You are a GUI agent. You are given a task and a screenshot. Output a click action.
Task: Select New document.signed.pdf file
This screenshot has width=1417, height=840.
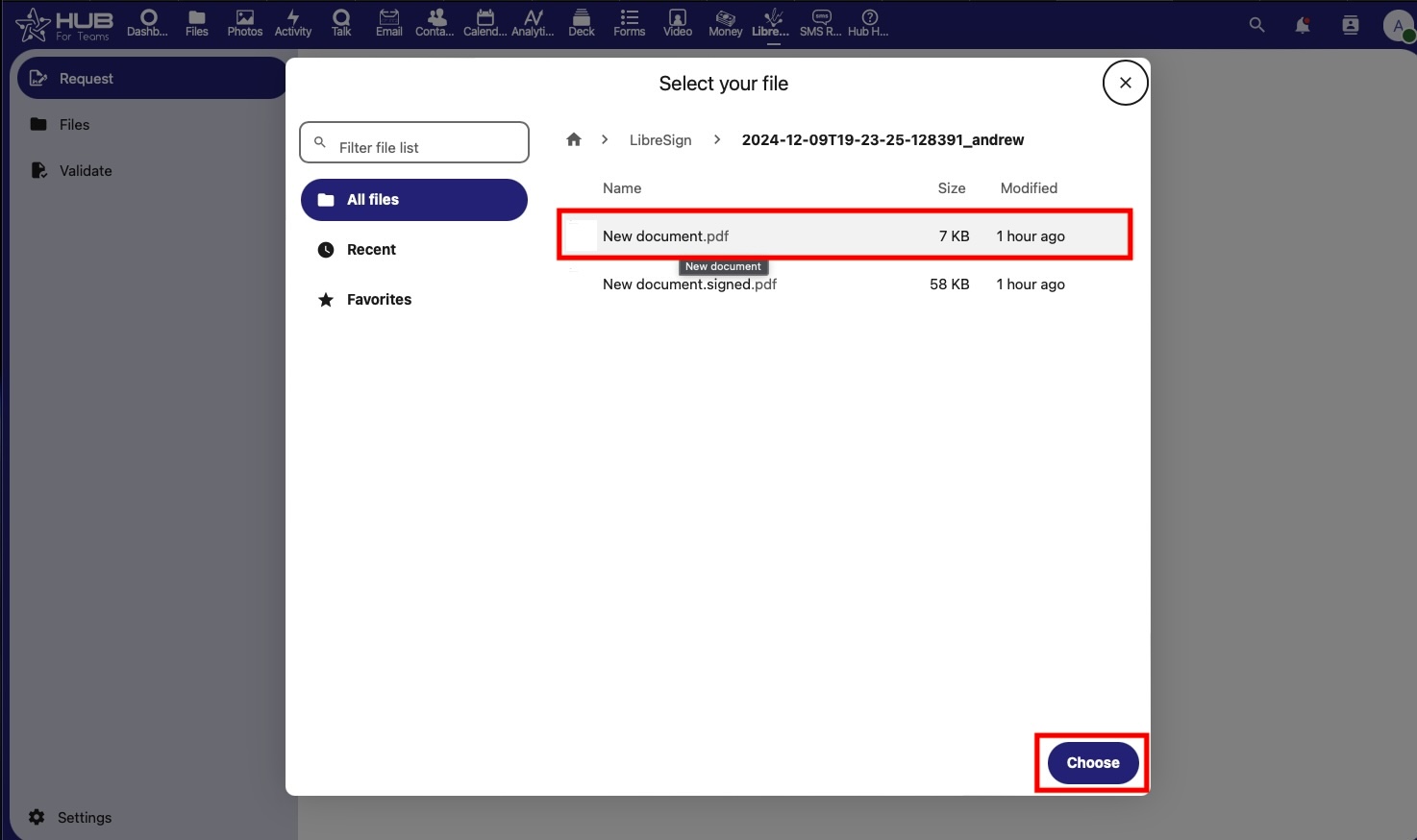tap(689, 284)
